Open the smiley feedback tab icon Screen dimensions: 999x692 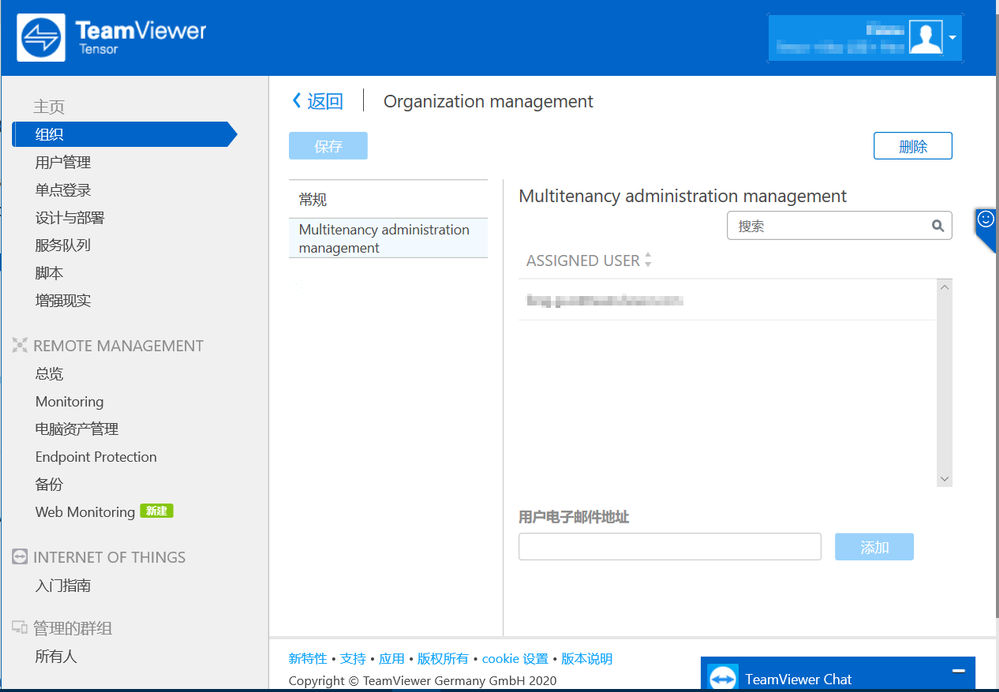[x=985, y=220]
